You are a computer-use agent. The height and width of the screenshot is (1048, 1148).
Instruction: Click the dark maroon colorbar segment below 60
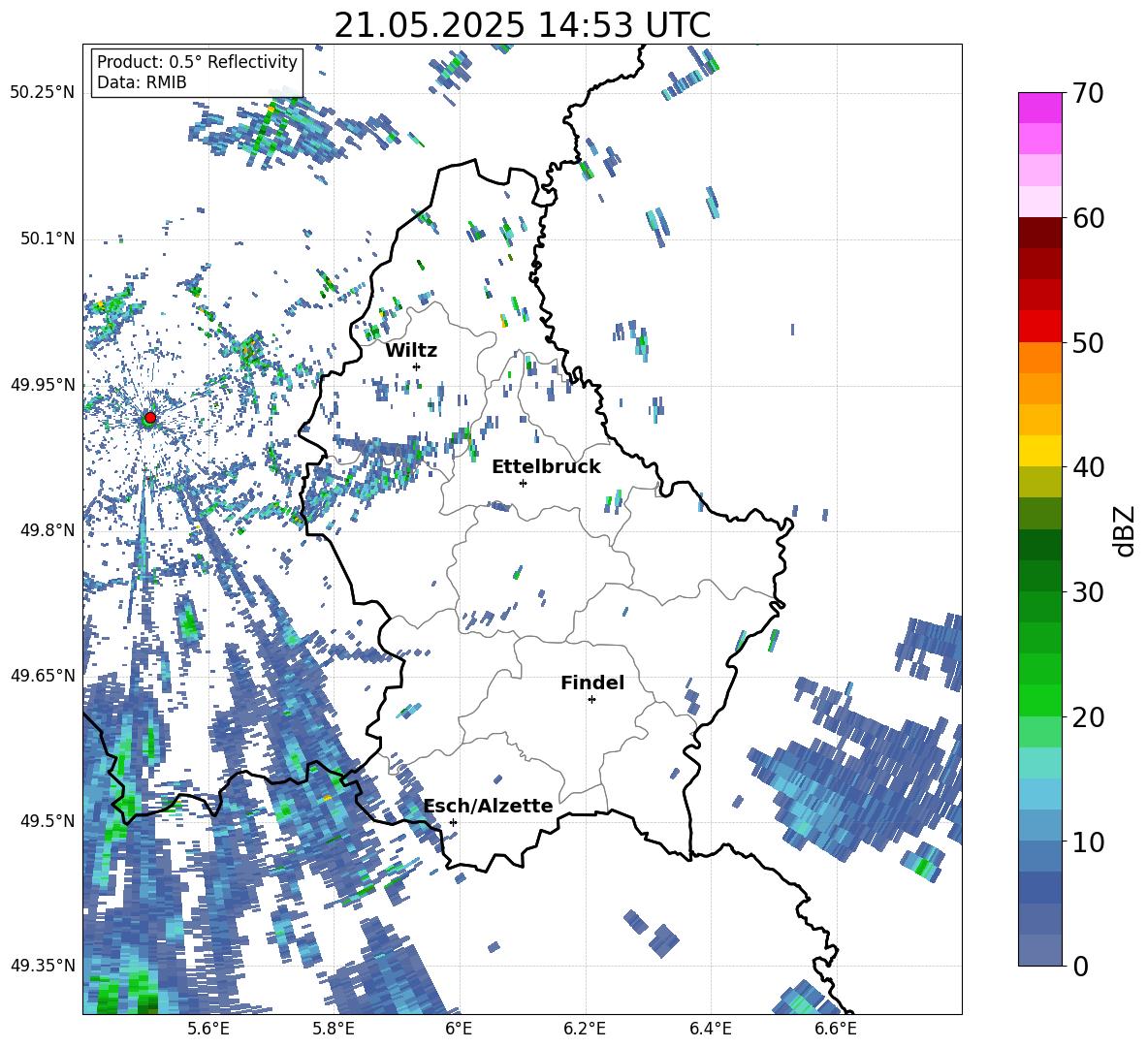point(1039,233)
